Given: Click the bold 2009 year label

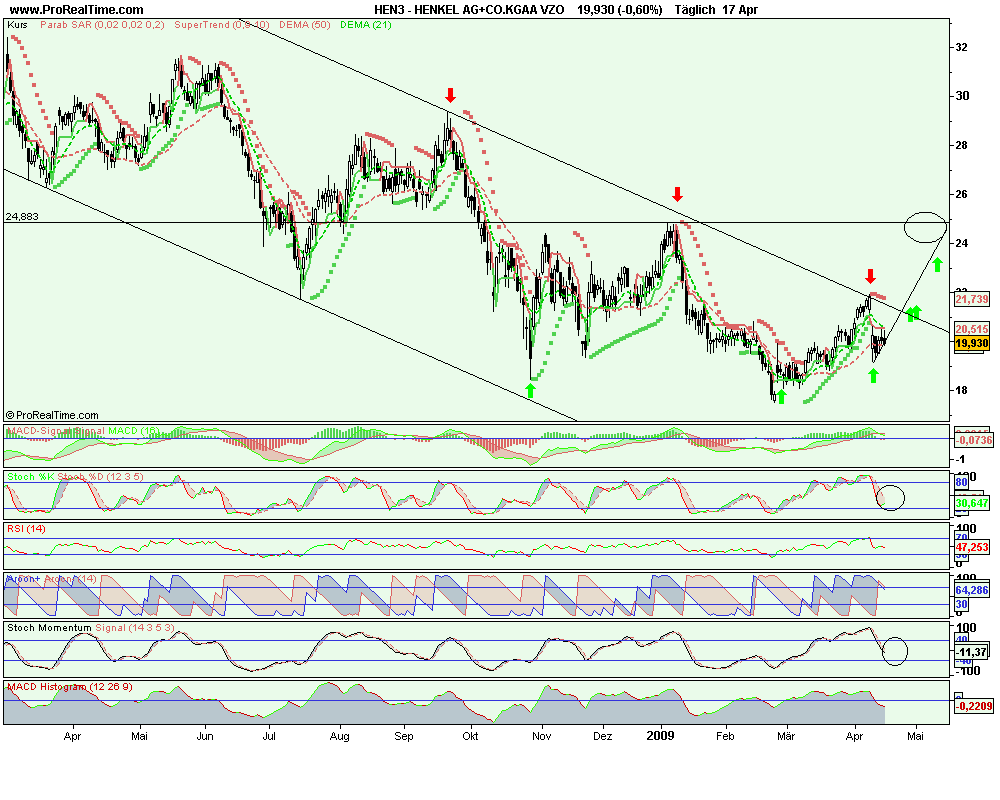Looking at the screenshot, I should tap(660, 736).
